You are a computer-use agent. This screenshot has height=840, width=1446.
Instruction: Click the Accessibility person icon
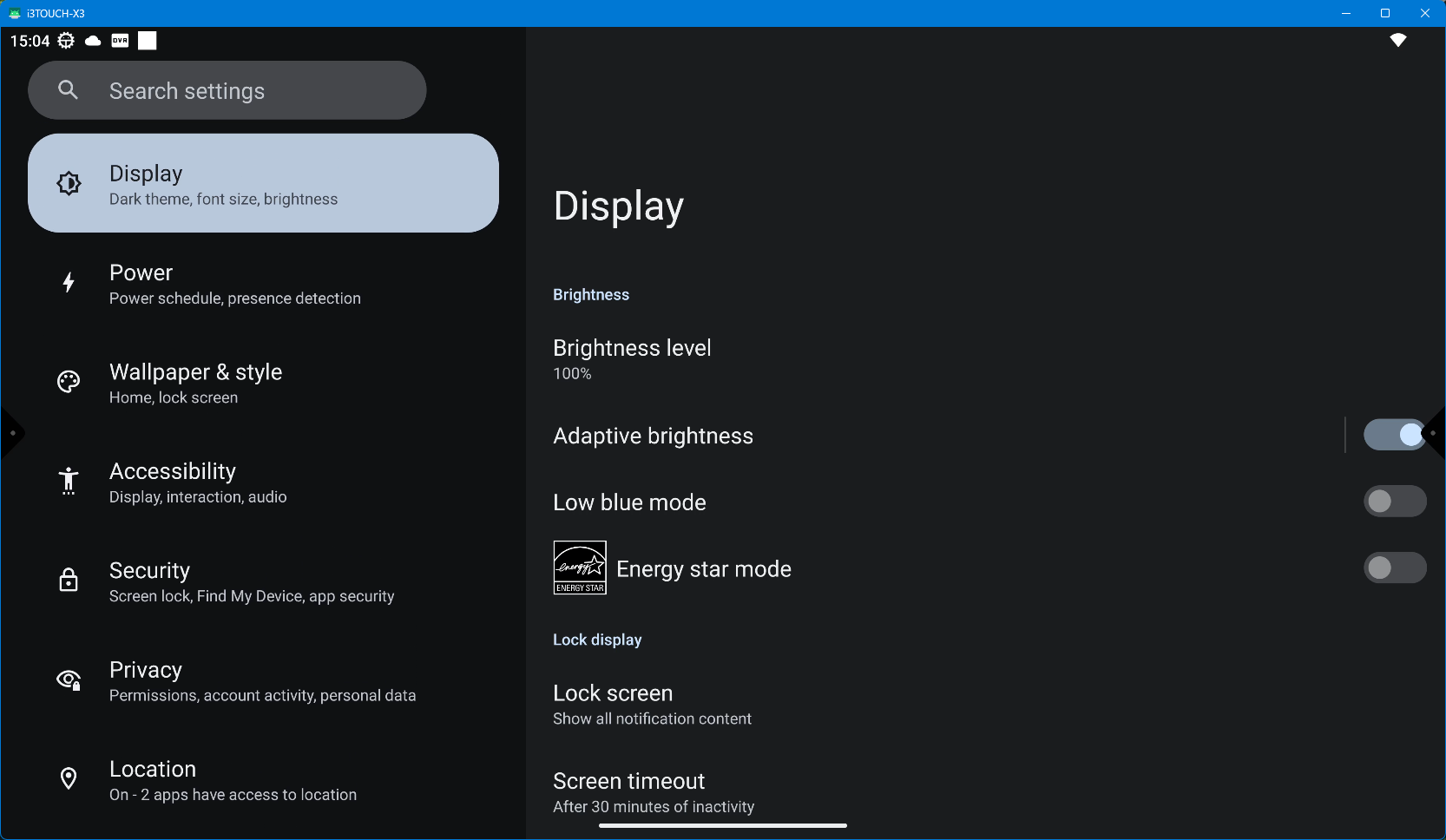(x=69, y=481)
